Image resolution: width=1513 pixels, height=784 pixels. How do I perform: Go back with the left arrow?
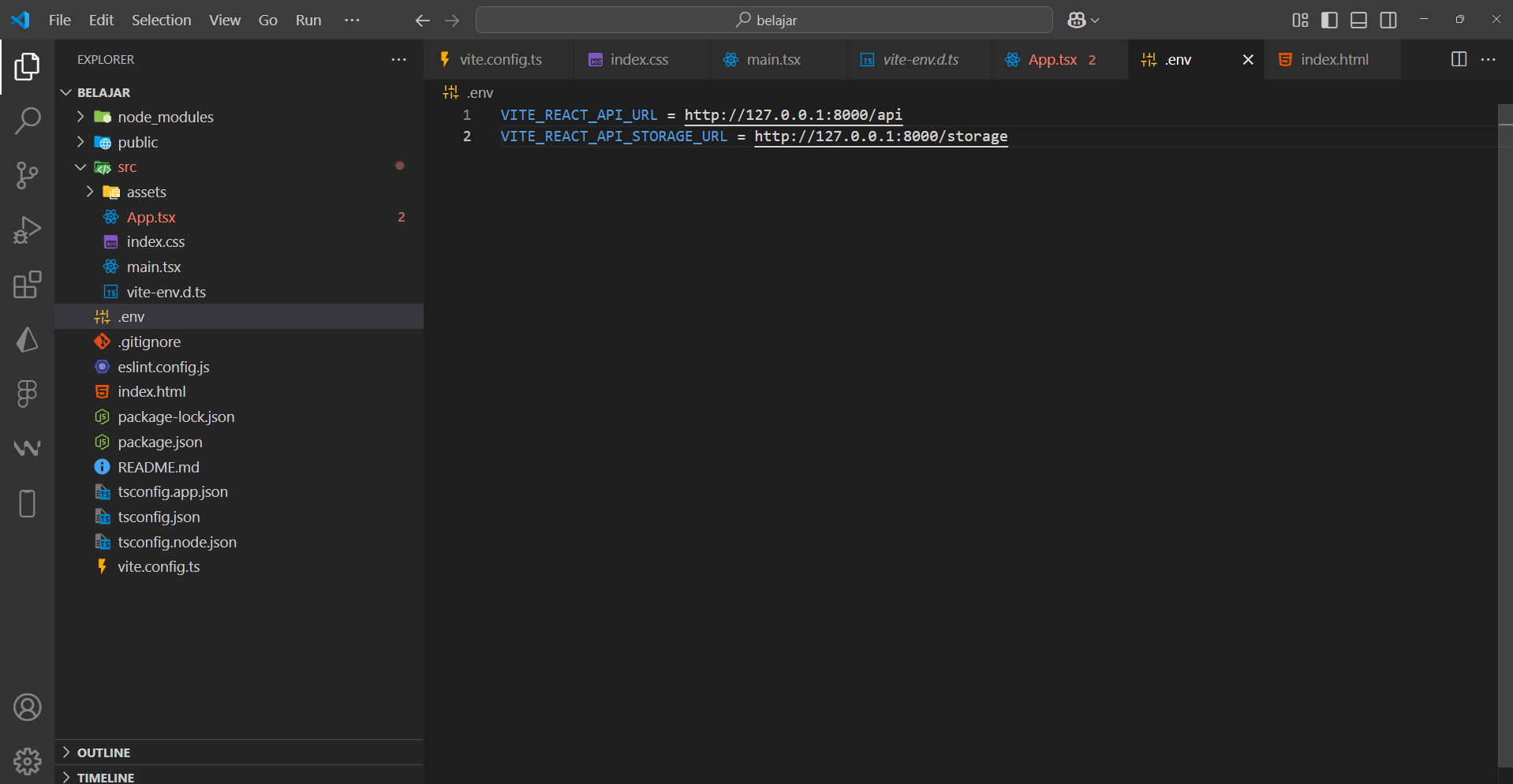click(423, 21)
